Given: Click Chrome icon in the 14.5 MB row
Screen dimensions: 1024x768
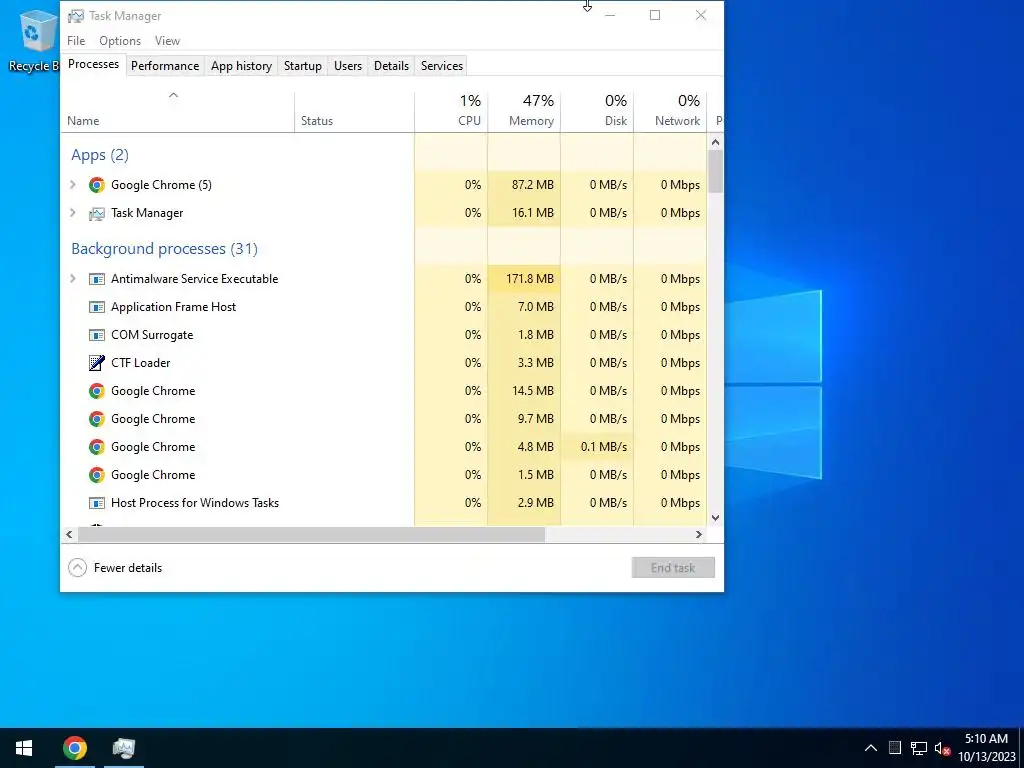Looking at the screenshot, I should 97,391.
